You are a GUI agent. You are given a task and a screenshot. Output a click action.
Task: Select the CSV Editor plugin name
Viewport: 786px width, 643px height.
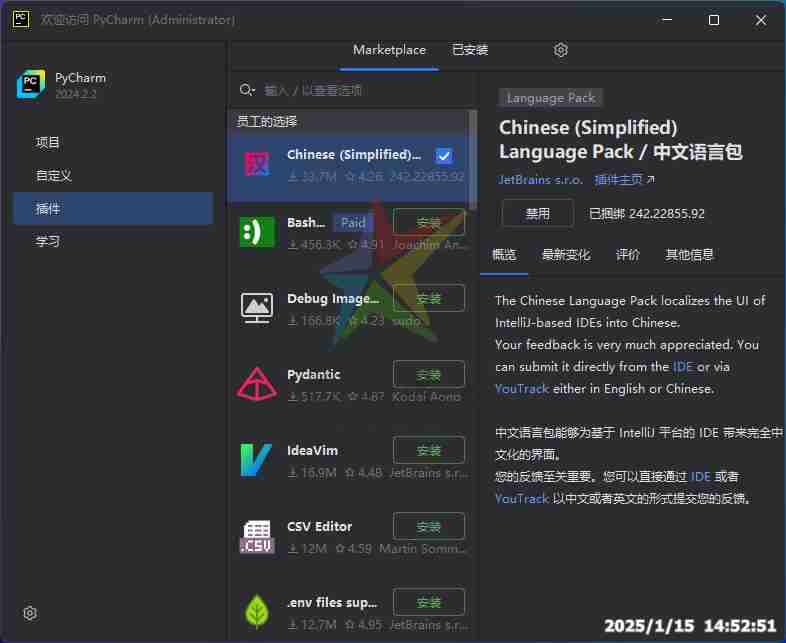click(x=319, y=526)
